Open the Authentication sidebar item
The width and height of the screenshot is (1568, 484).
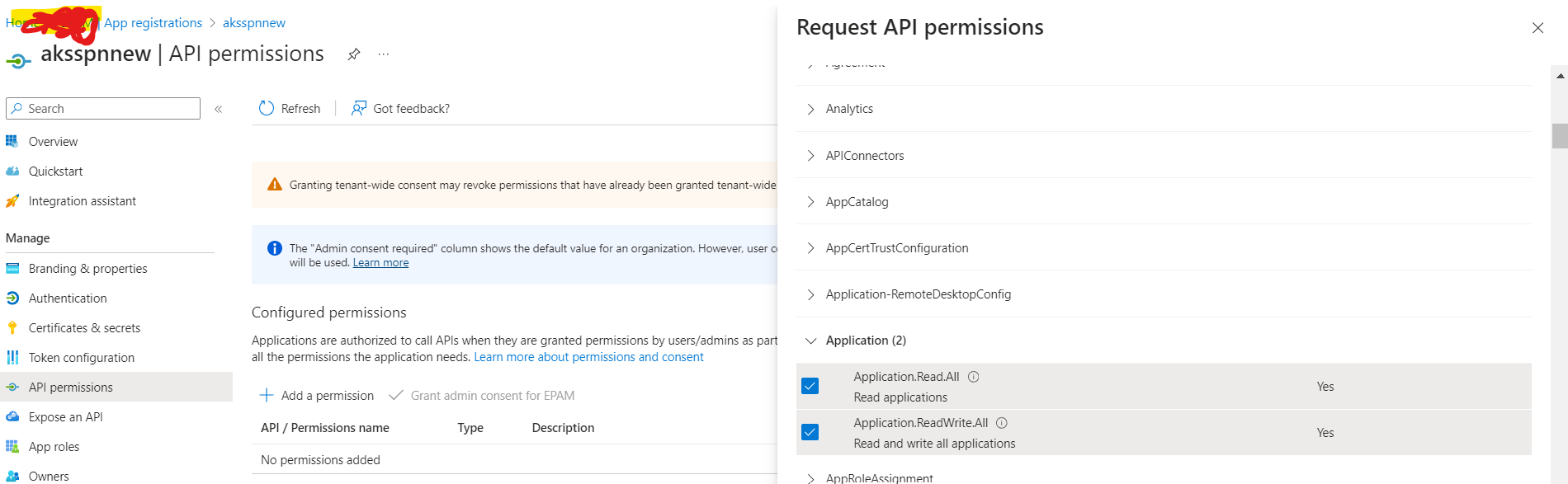[x=68, y=298]
